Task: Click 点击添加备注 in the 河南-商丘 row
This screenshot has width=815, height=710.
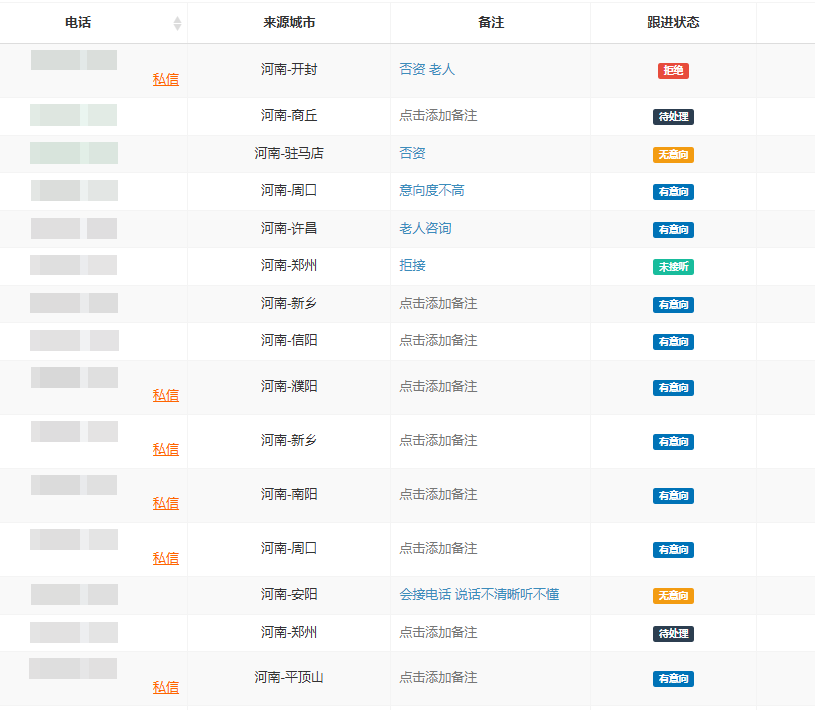Action: tap(438, 115)
